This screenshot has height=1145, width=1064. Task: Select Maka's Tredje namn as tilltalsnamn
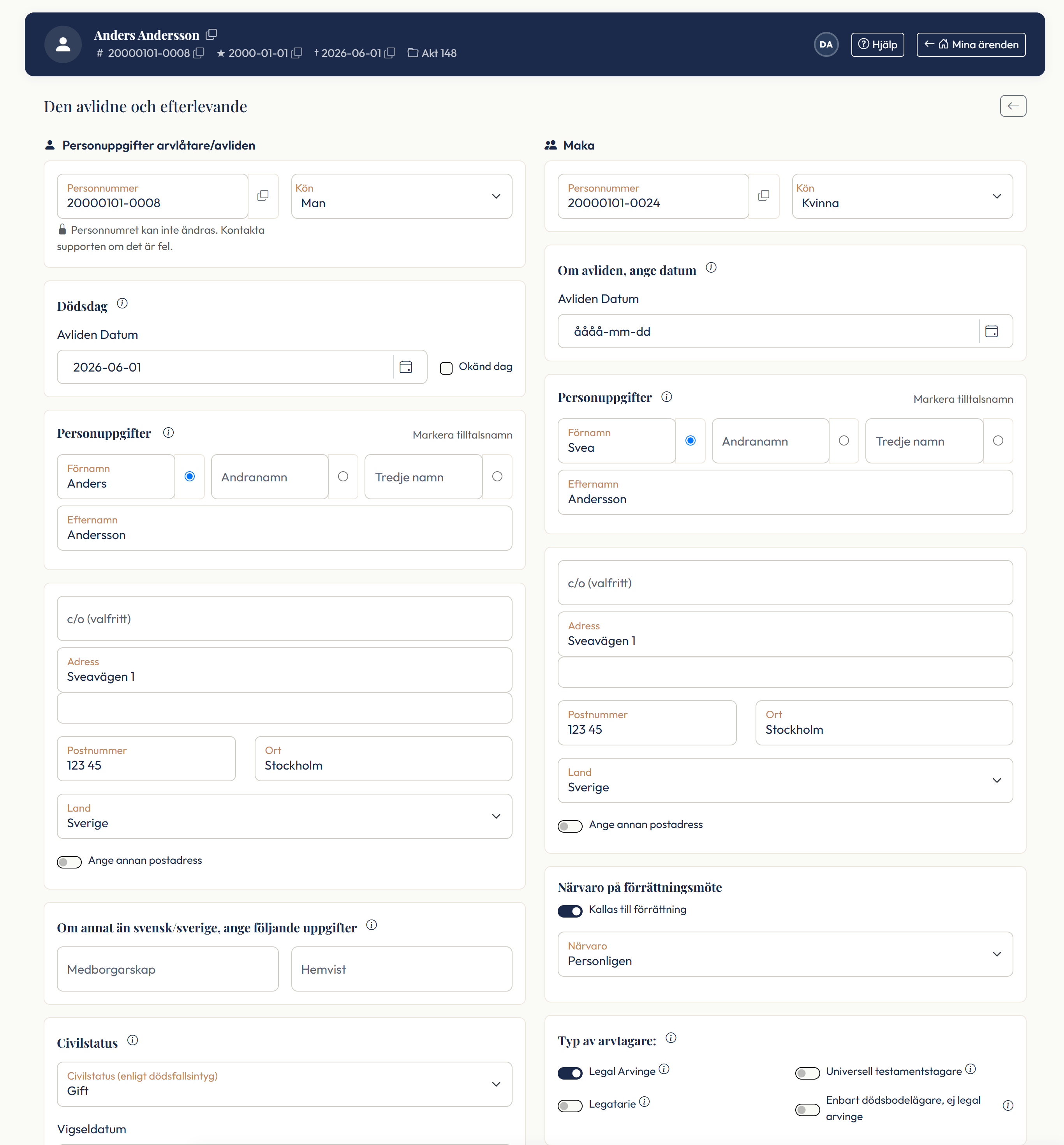pyautogui.click(x=998, y=440)
